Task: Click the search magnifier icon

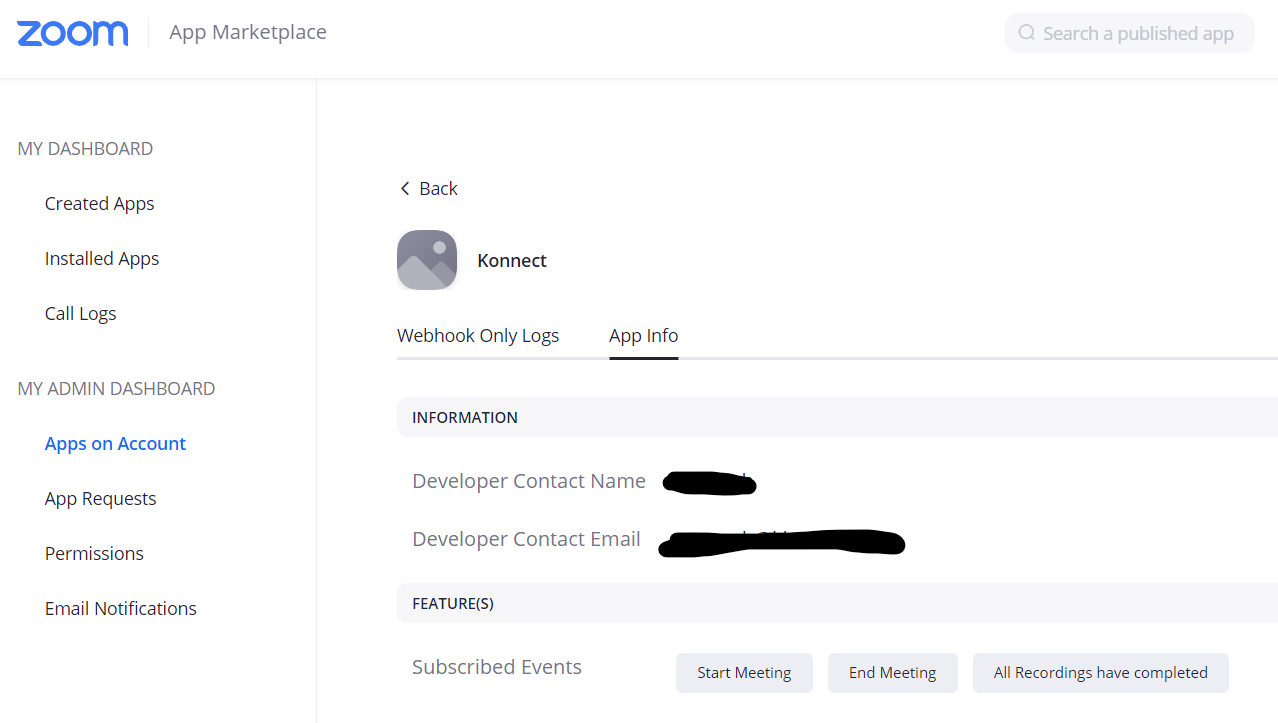Action: click(x=1026, y=33)
